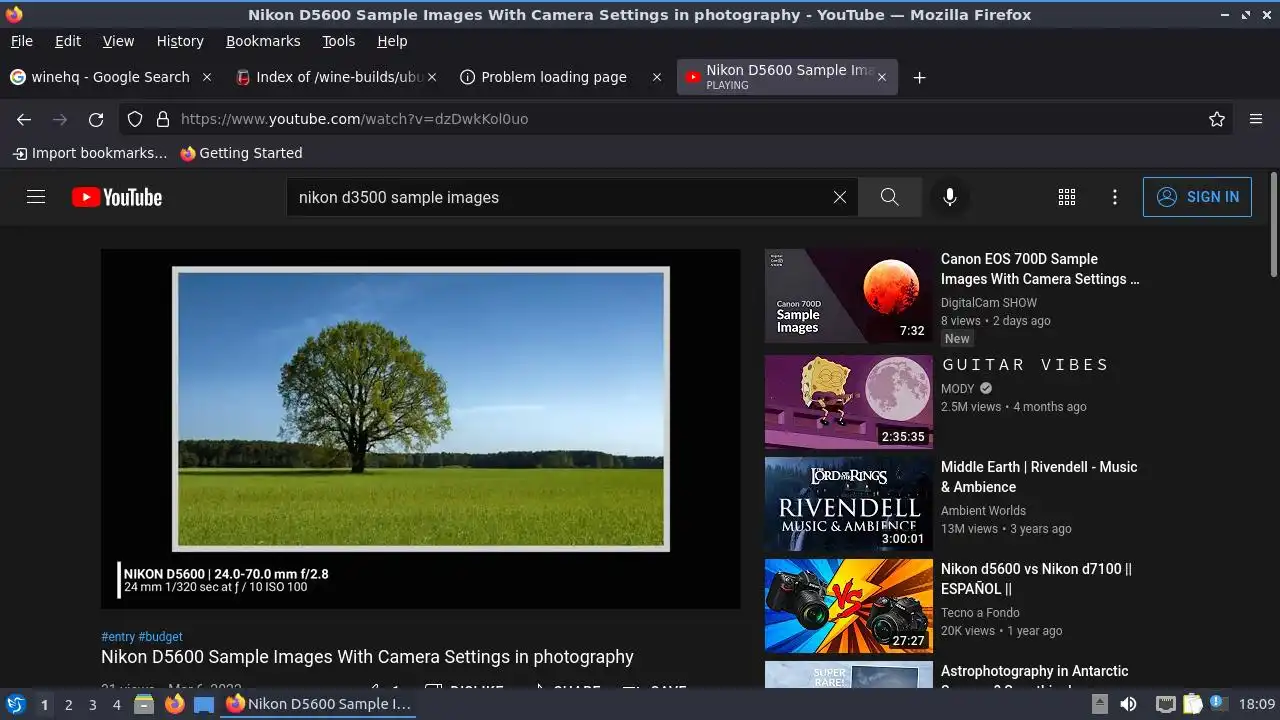Open the system start menu icon
Screen dimensions: 1280x720
click(16, 704)
